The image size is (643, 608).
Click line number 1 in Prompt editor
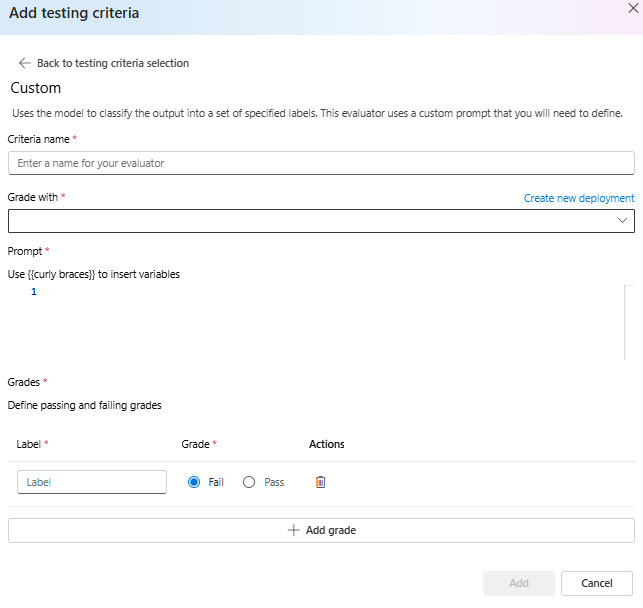click(34, 292)
